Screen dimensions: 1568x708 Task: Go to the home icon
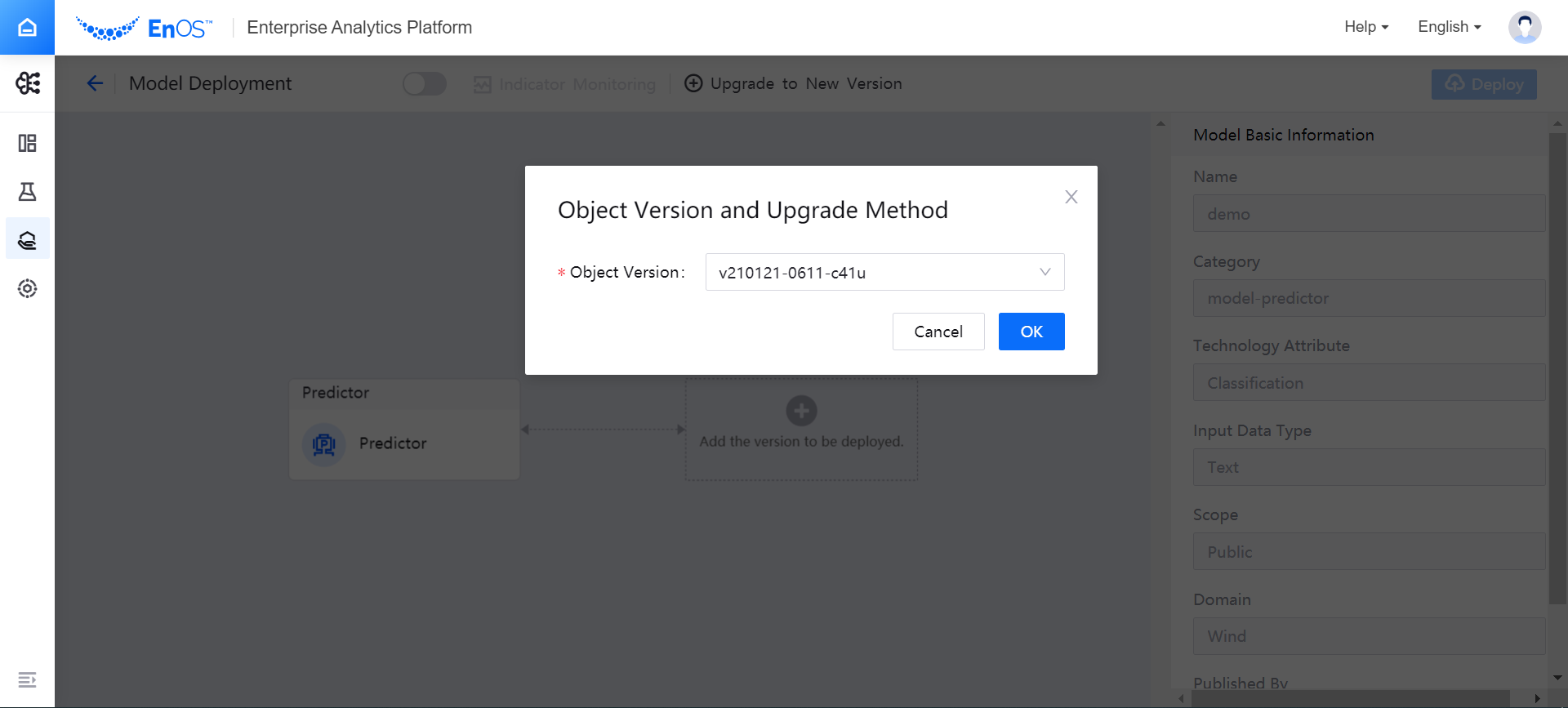point(27,28)
